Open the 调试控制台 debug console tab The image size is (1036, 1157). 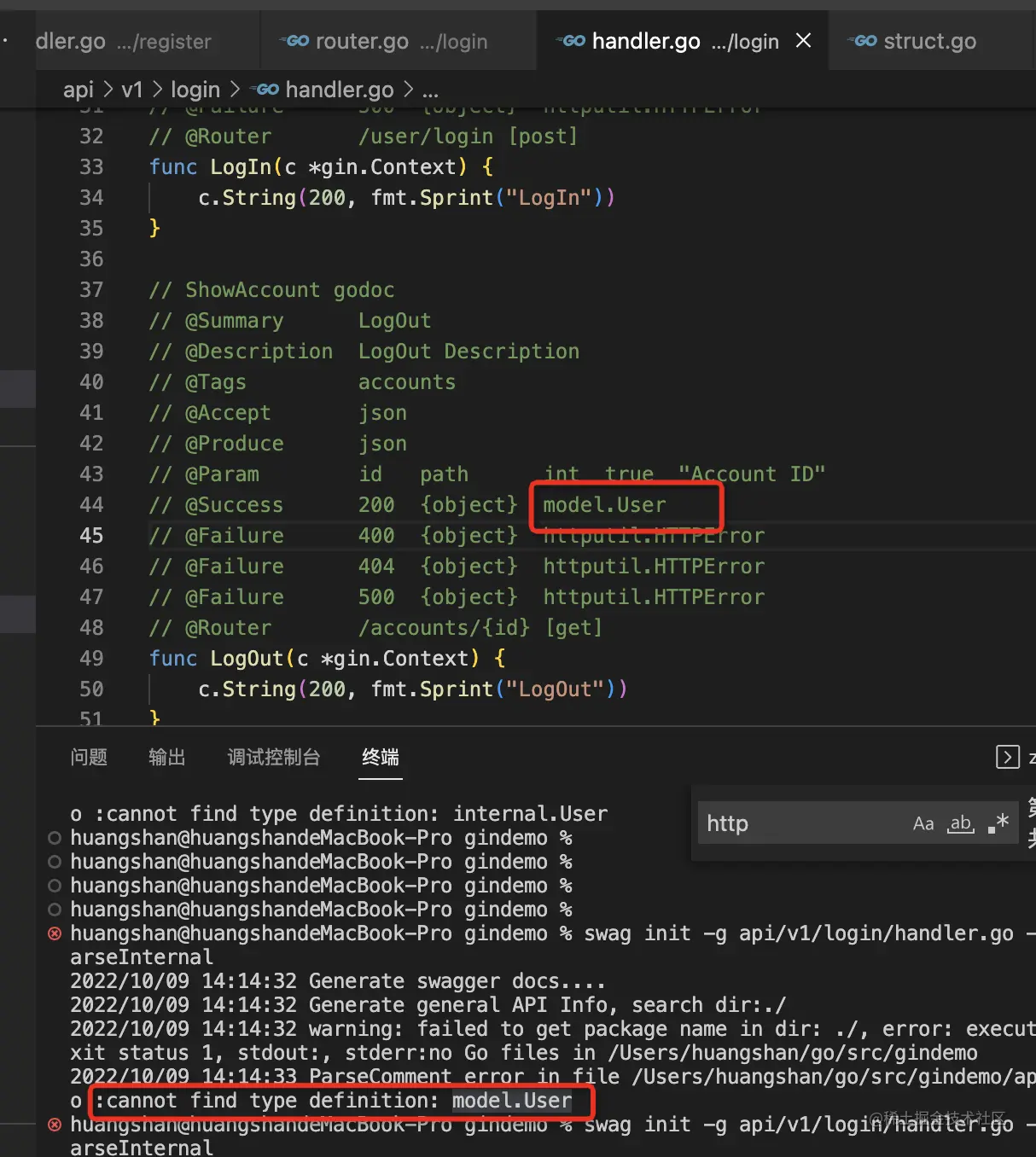[x=274, y=757]
